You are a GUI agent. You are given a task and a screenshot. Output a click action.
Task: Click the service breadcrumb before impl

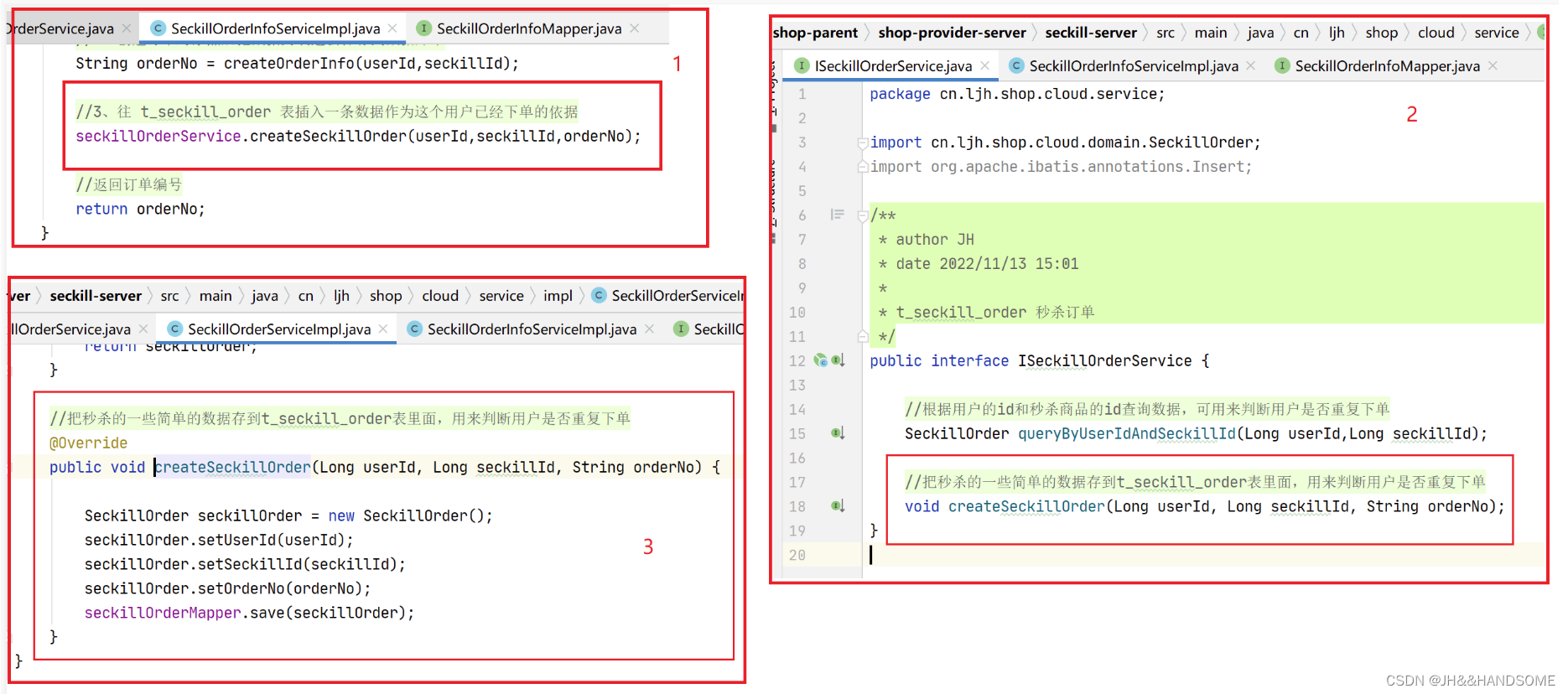coord(501,296)
